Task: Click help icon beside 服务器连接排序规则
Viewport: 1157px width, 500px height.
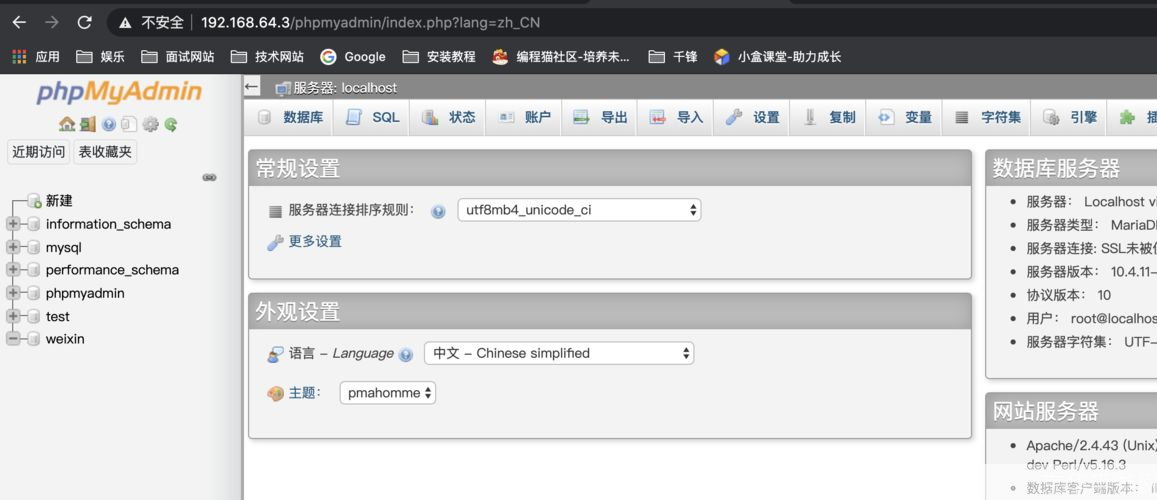Action: point(438,211)
